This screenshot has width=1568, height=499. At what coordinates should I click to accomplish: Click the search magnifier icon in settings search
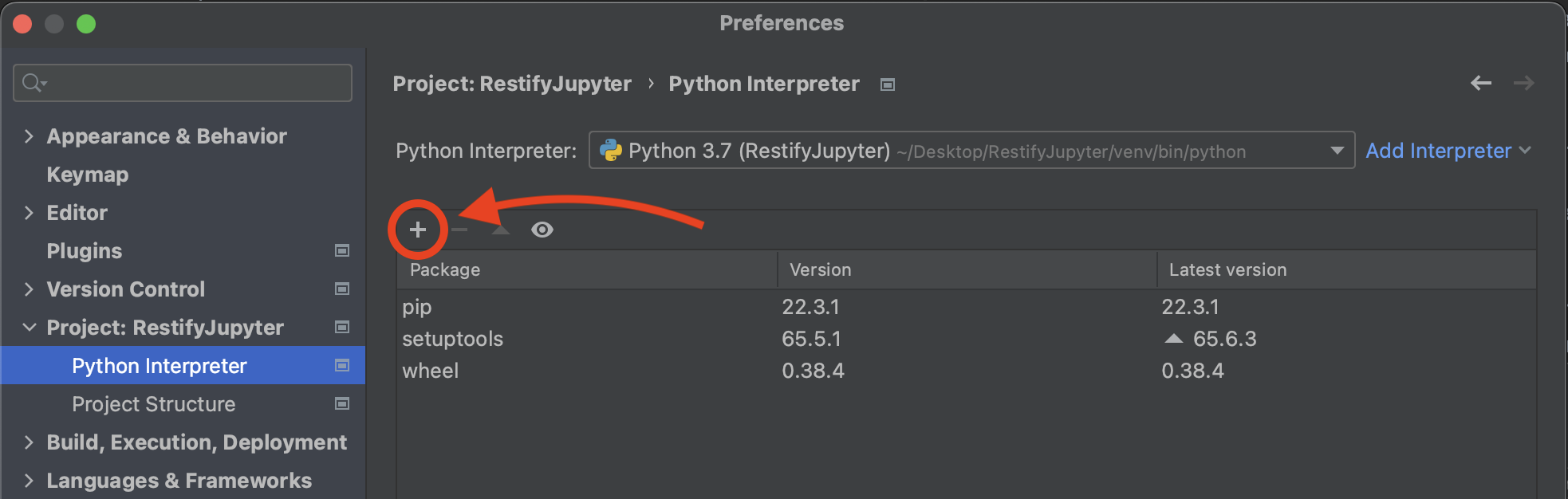coord(33,82)
